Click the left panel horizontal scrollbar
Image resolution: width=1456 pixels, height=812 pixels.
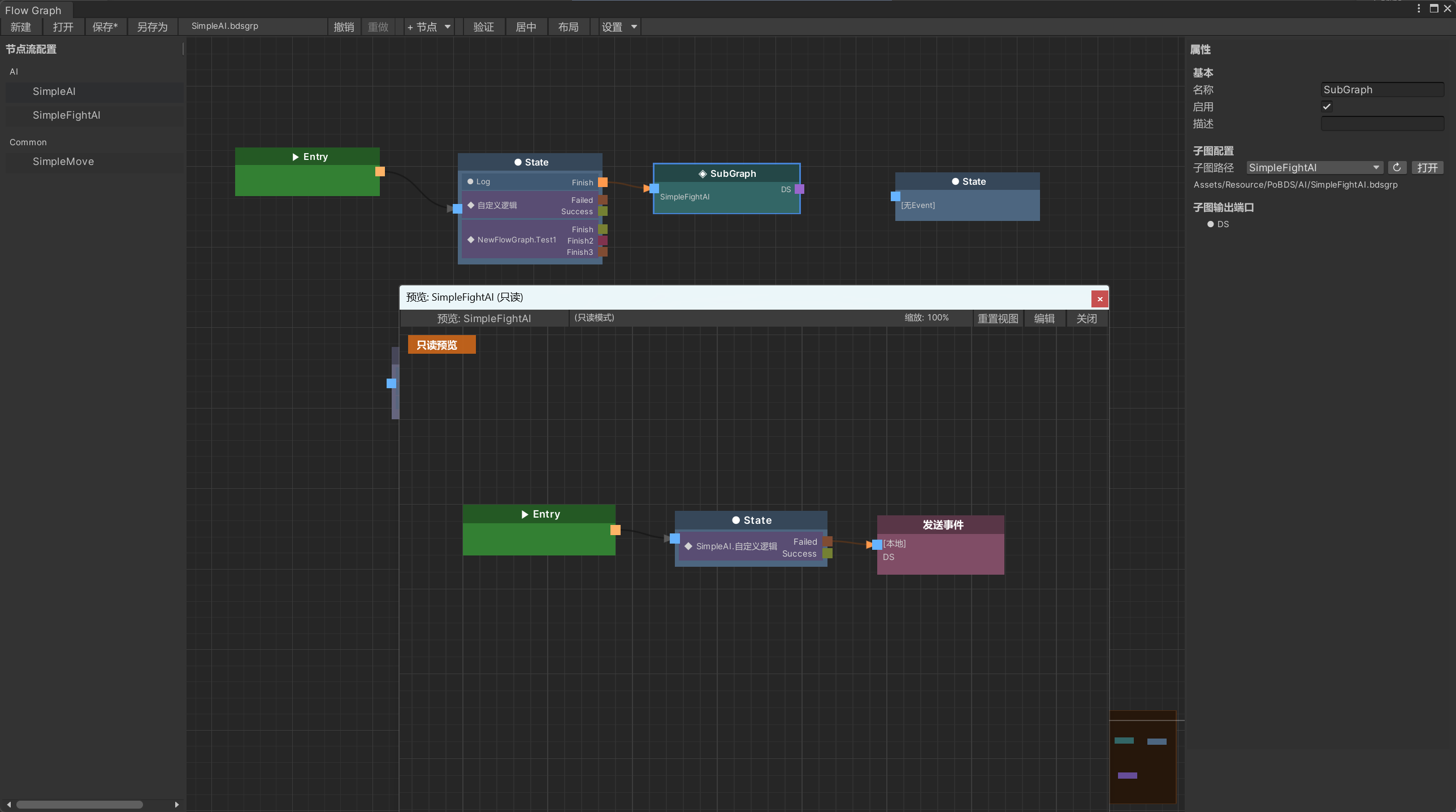(79, 805)
